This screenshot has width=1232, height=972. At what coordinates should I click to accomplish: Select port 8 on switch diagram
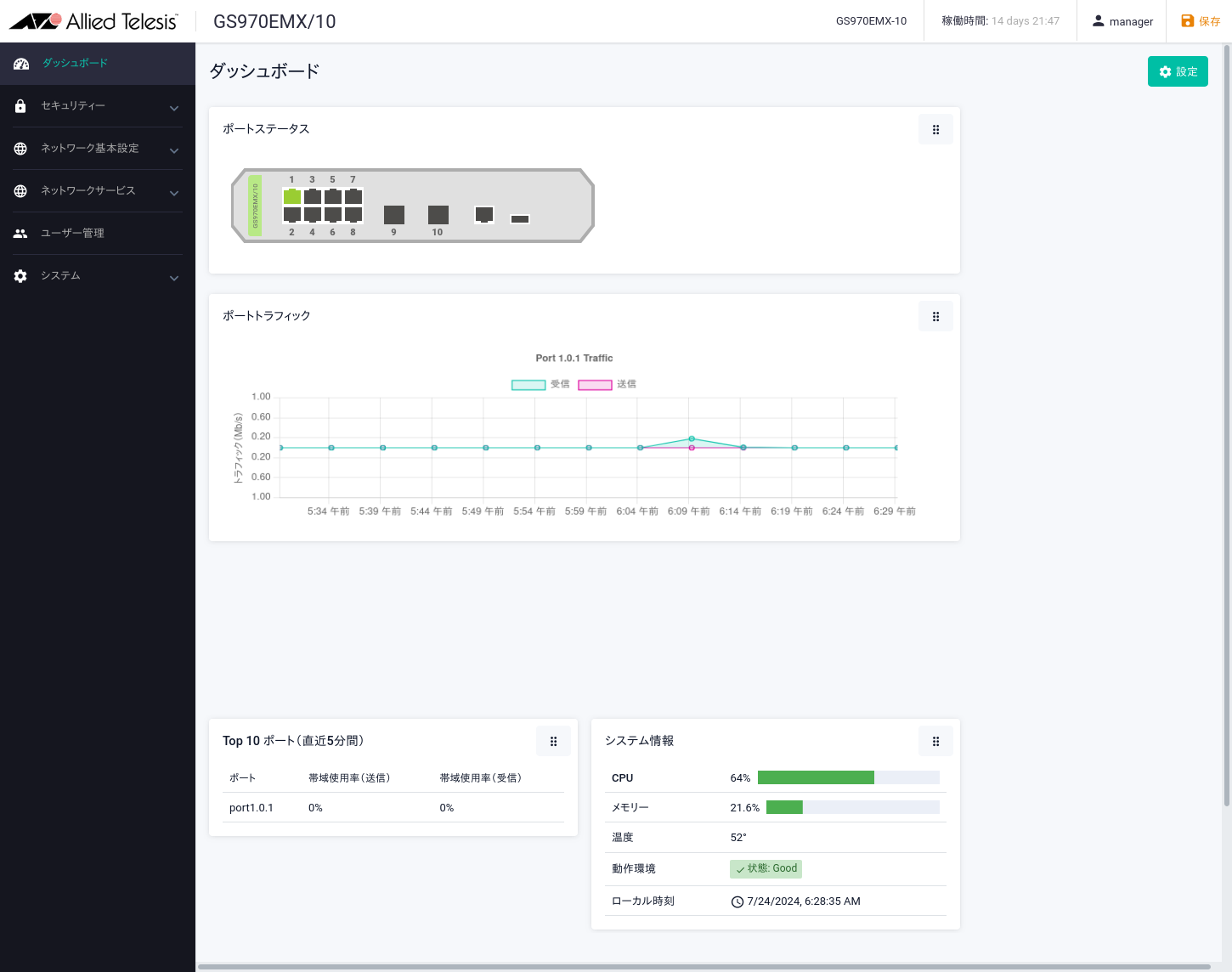[353, 214]
